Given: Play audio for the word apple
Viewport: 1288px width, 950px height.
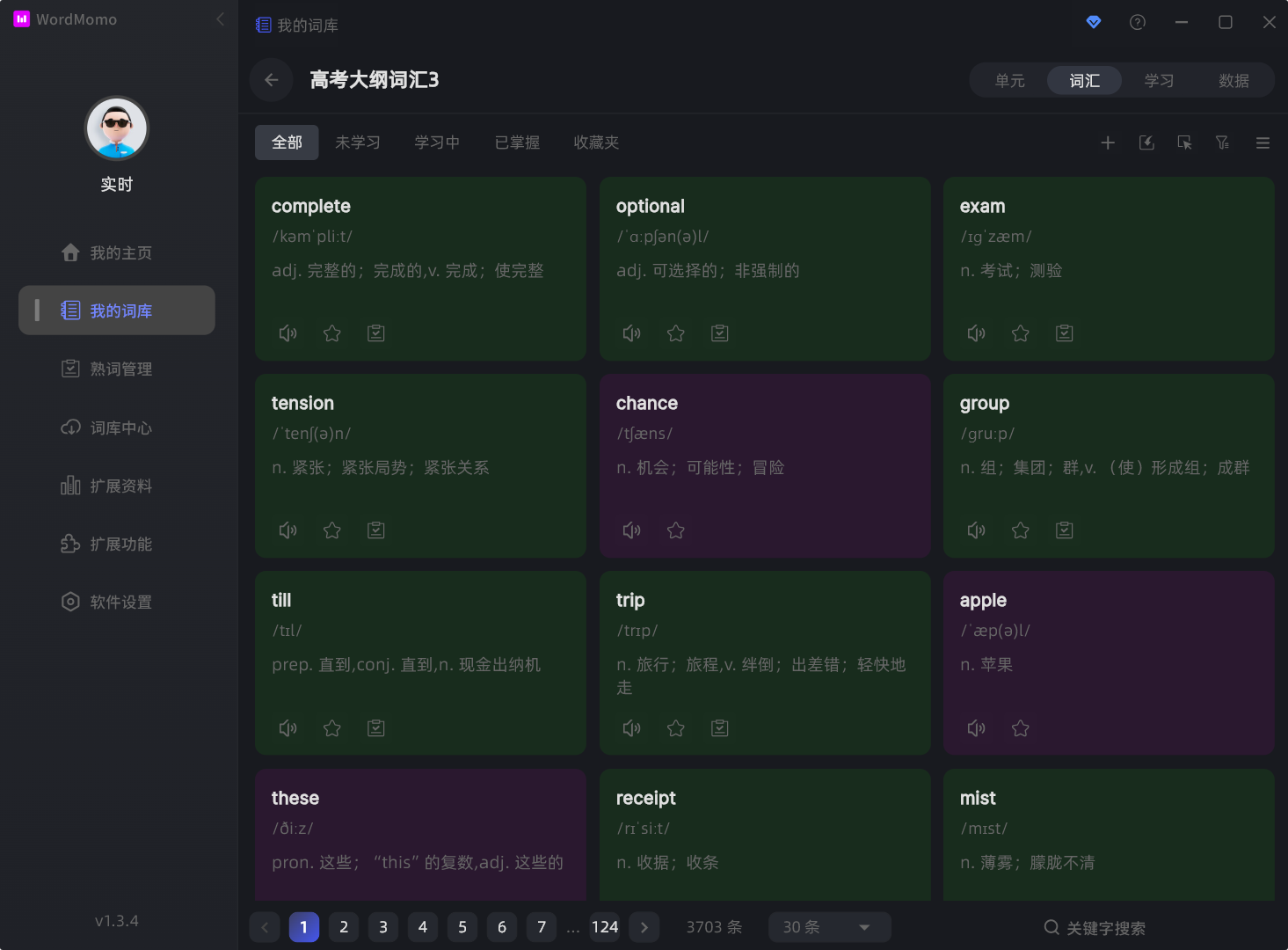Looking at the screenshot, I should [x=976, y=728].
